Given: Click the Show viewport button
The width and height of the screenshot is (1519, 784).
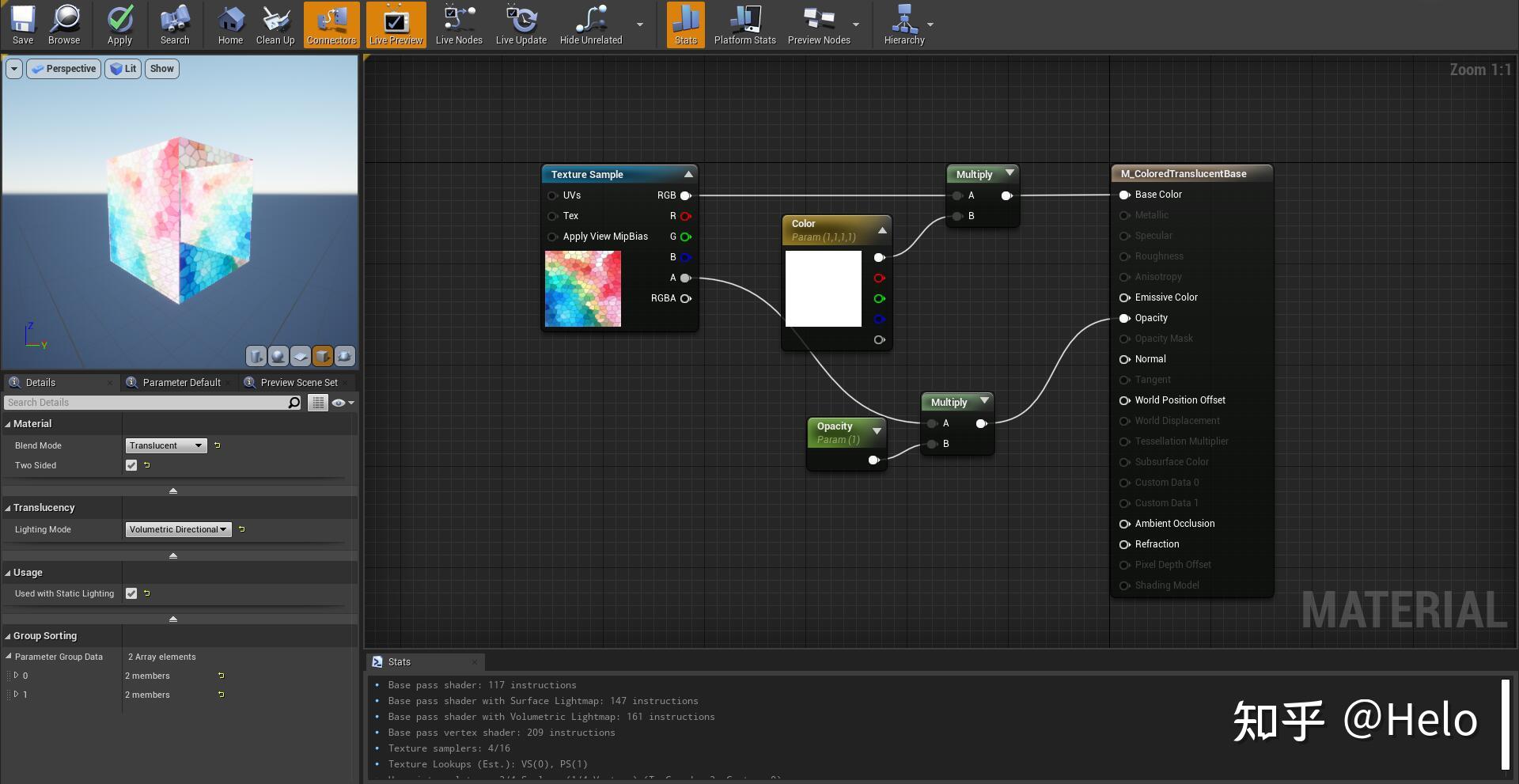Looking at the screenshot, I should tap(161, 69).
